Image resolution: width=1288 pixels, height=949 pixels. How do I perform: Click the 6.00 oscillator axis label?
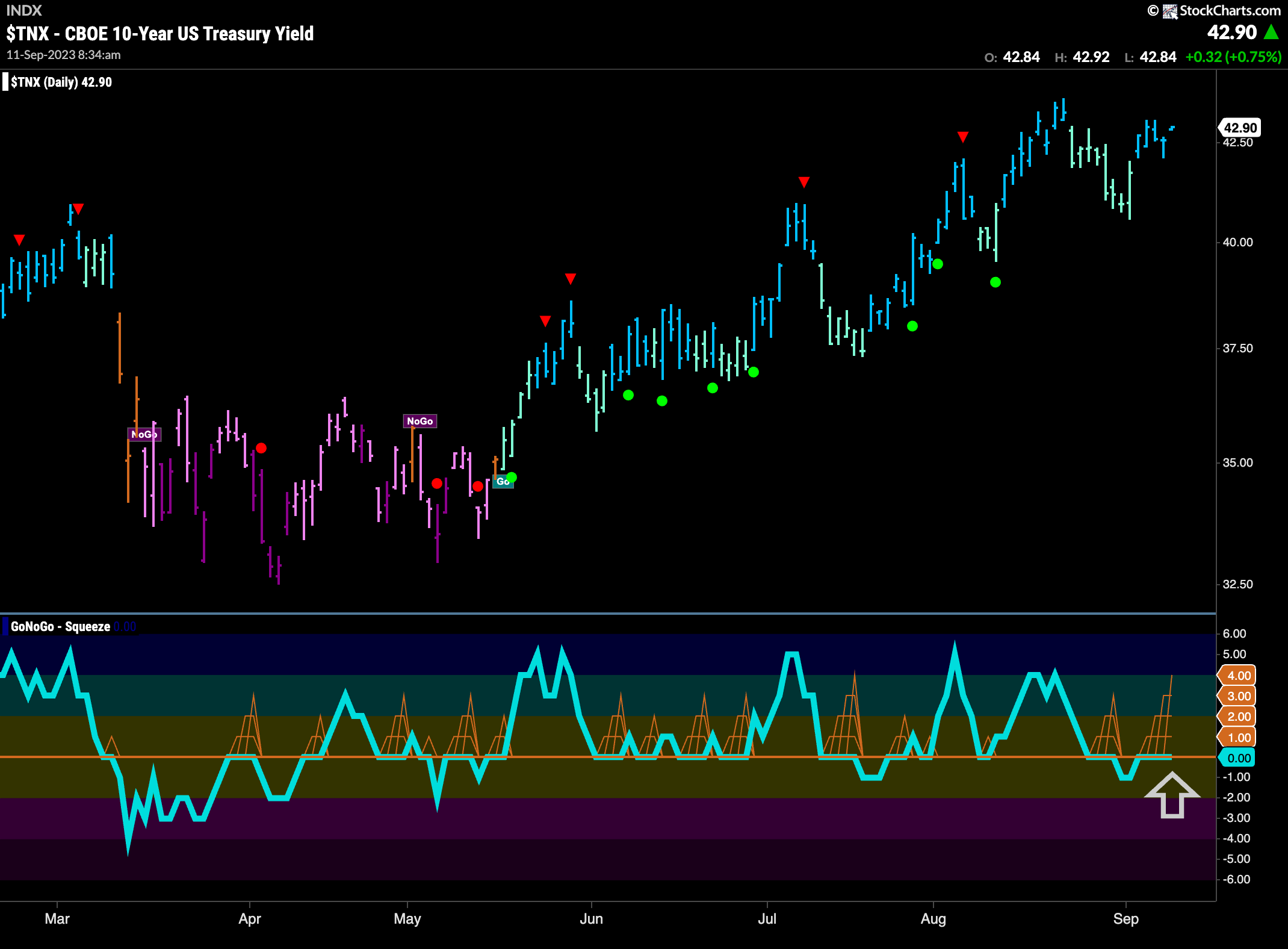tap(1234, 633)
